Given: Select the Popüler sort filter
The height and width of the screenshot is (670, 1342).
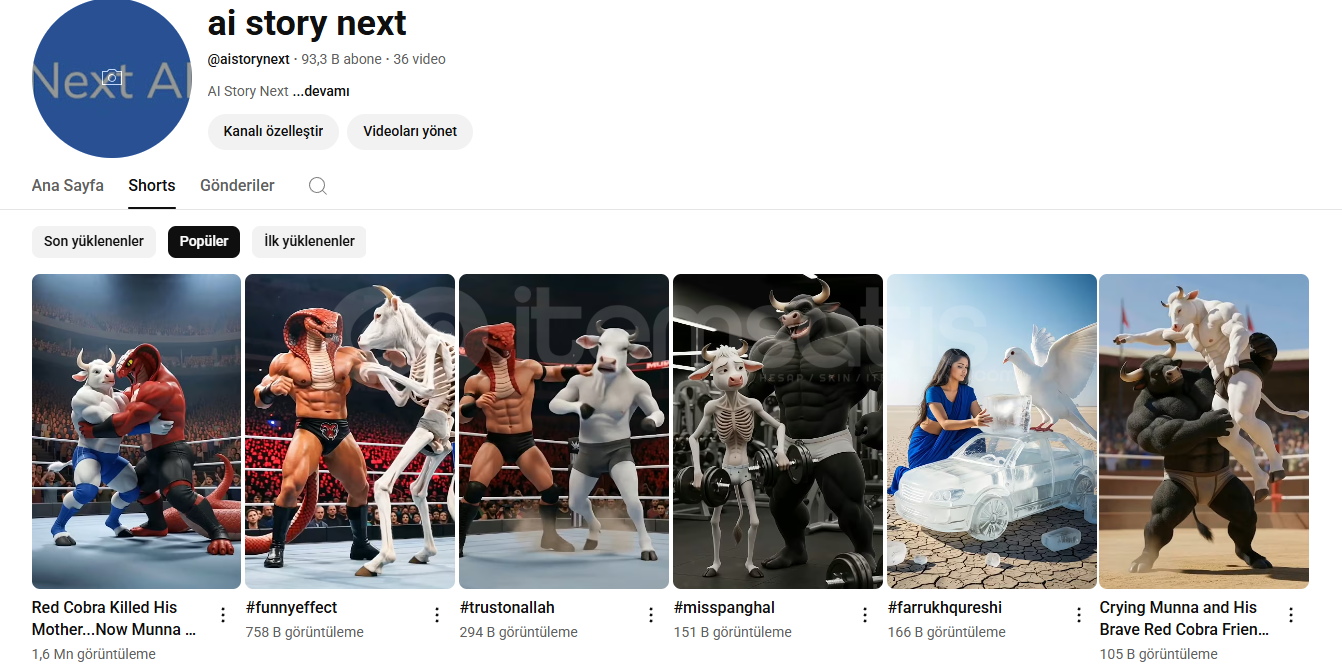Looking at the screenshot, I should point(204,242).
